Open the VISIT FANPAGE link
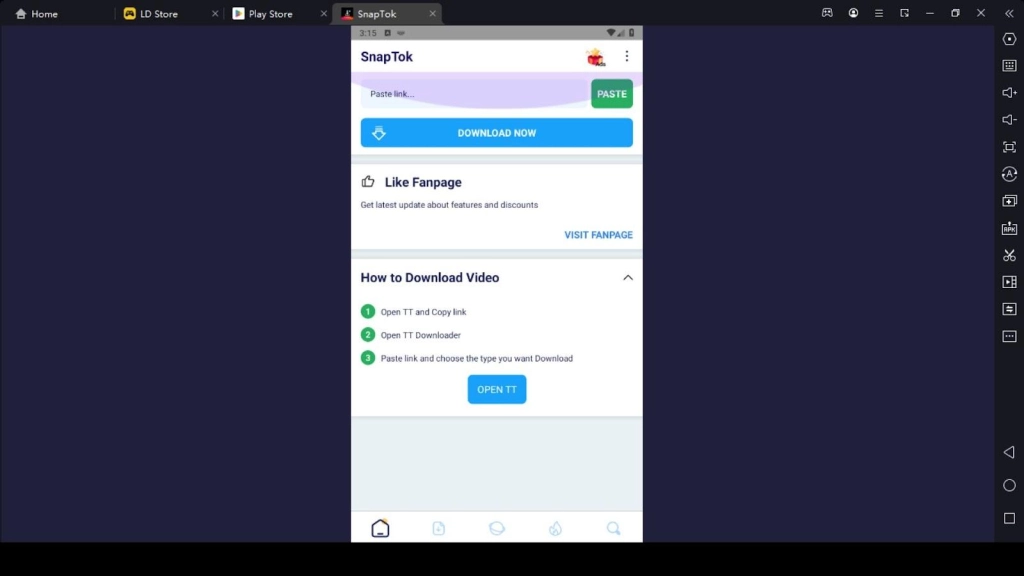 [x=598, y=234]
